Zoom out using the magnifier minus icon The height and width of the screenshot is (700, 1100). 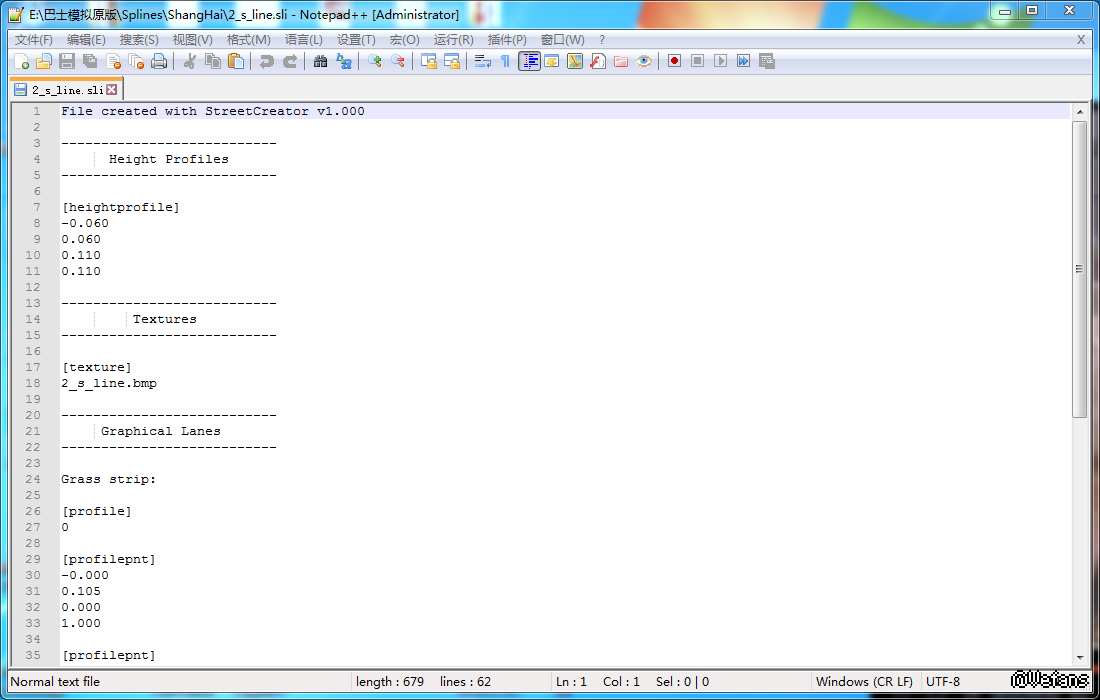[x=398, y=62]
